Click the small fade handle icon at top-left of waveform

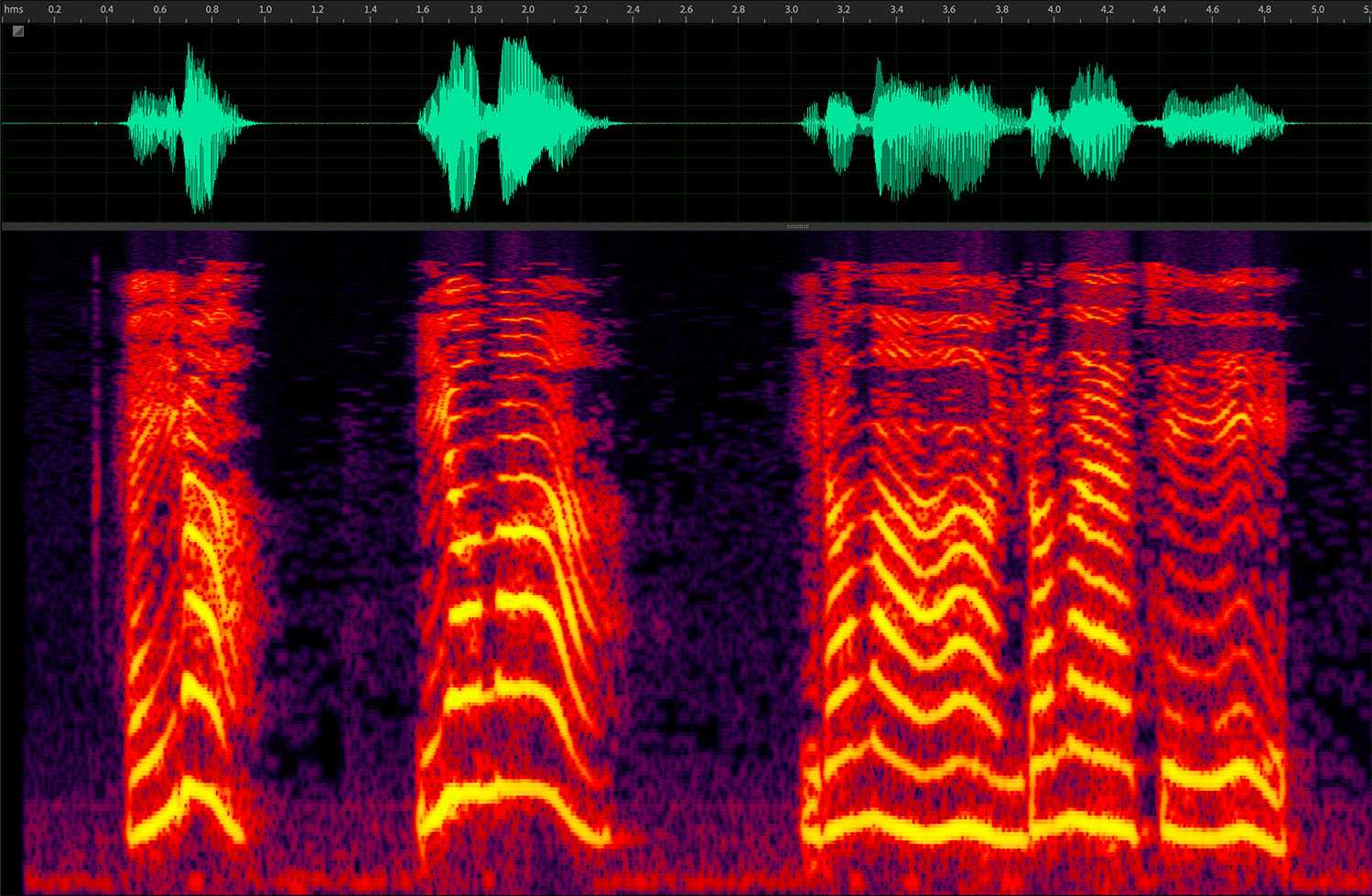click(18, 31)
